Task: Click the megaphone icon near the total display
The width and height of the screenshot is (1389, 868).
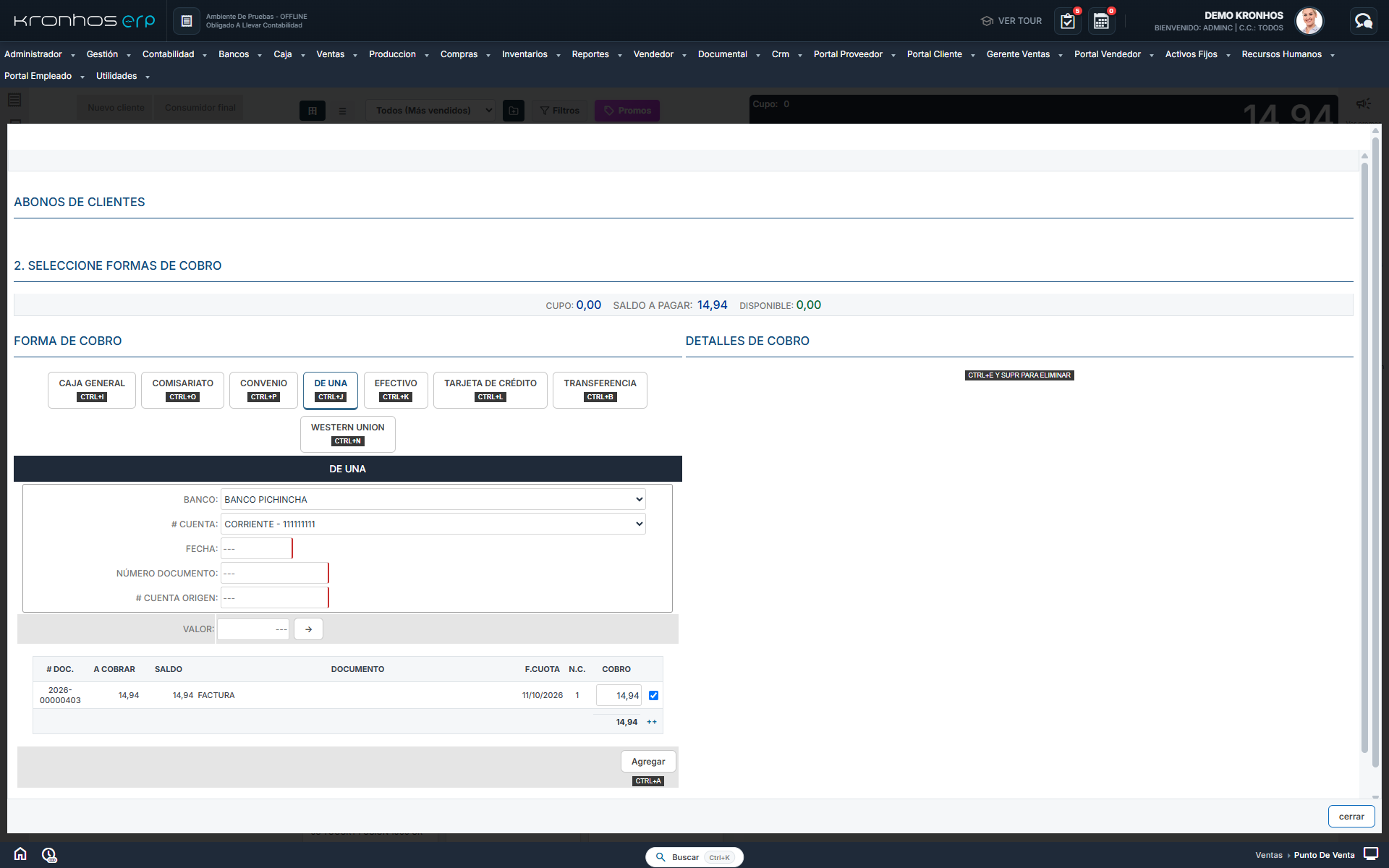Action: (1364, 104)
